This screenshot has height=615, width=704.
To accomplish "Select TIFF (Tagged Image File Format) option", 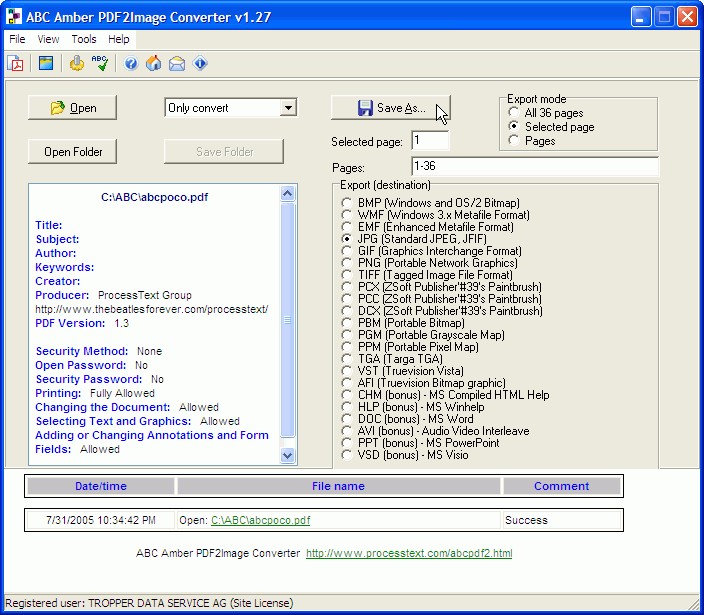I will click(348, 275).
